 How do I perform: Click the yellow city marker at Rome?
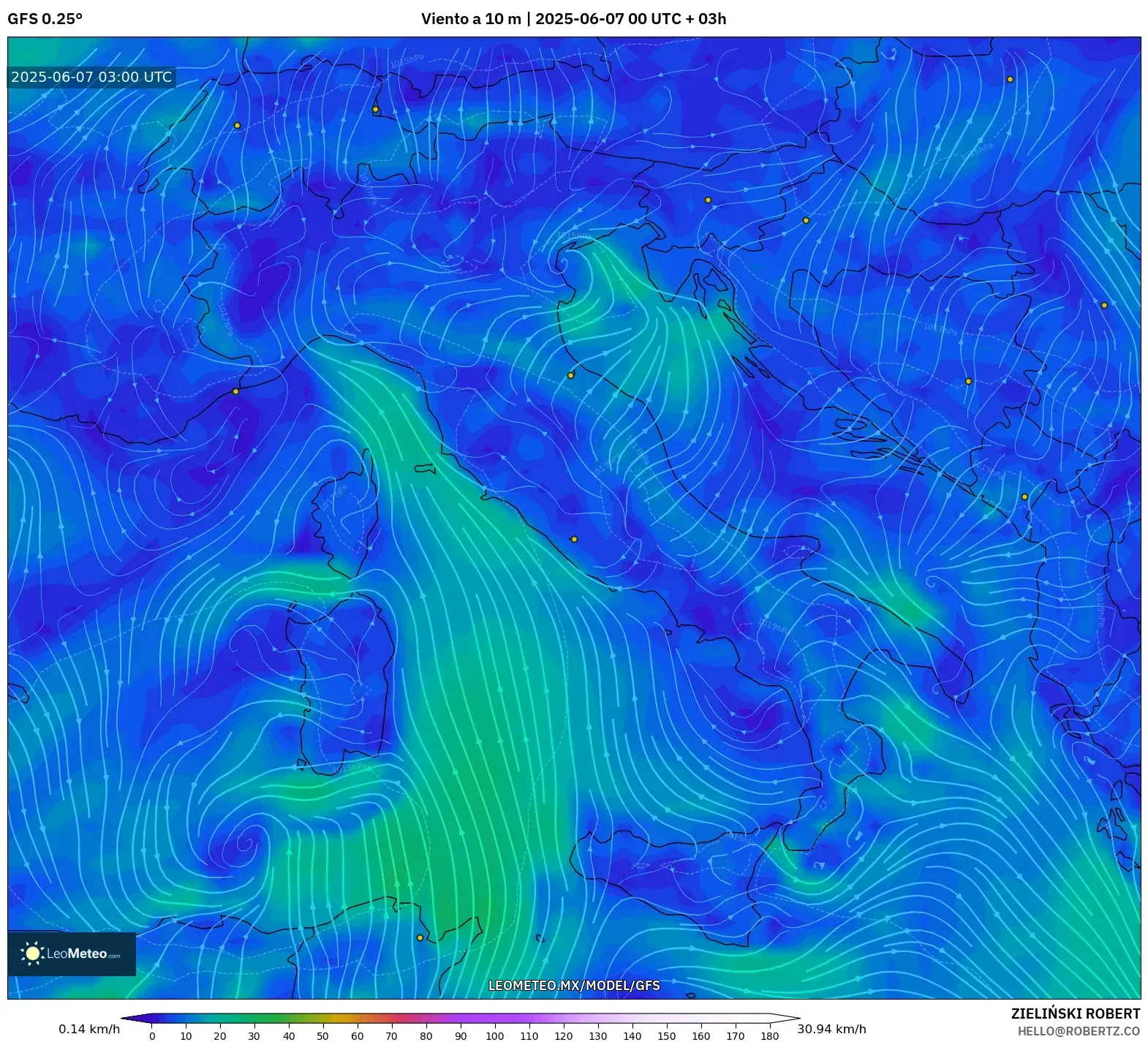click(x=574, y=539)
